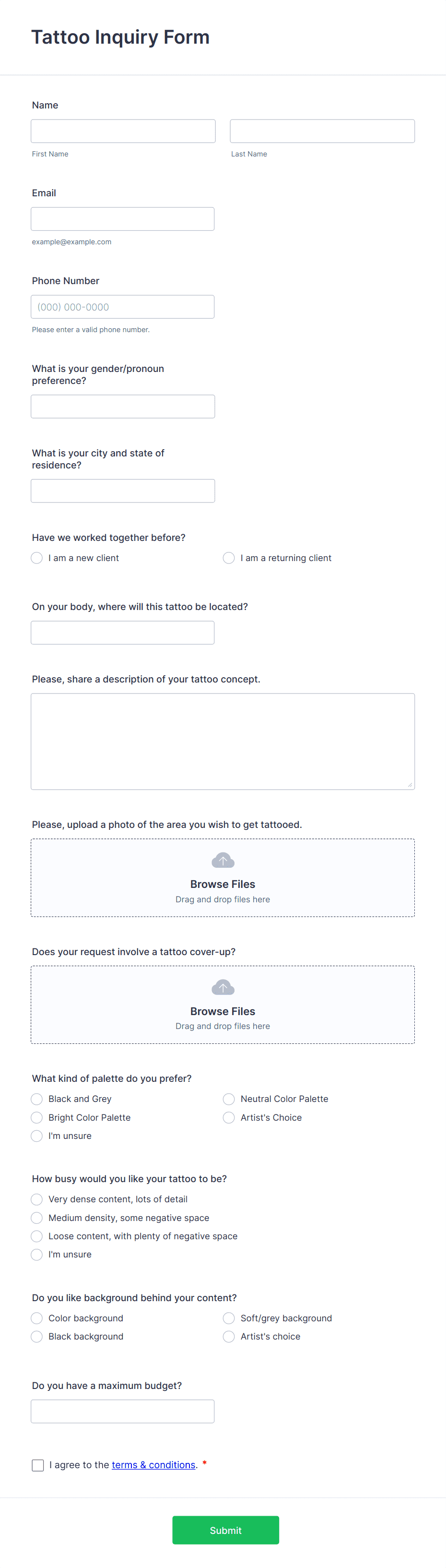
Task: Select 'Medium density, some negative space'
Action: coord(37,1218)
